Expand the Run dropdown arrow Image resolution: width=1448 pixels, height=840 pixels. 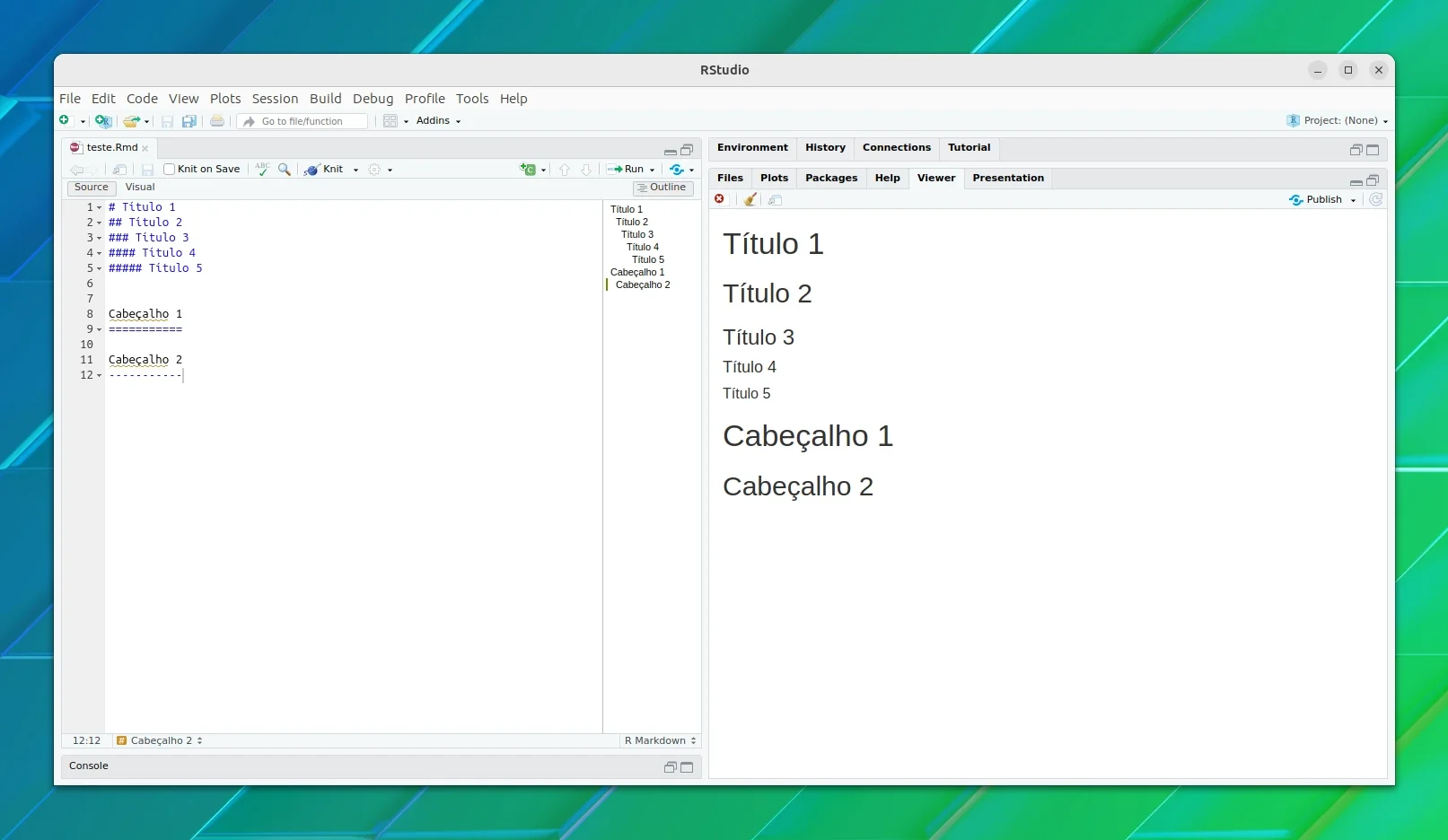pos(653,170)
